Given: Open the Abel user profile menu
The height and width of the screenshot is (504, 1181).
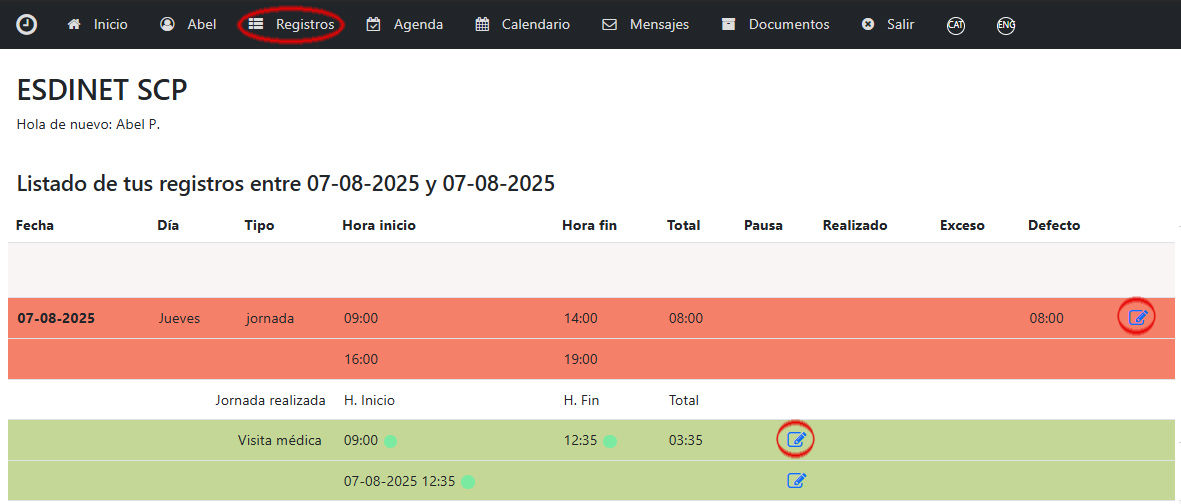Looking at the screenshot, I should click(x=188, y=24).
